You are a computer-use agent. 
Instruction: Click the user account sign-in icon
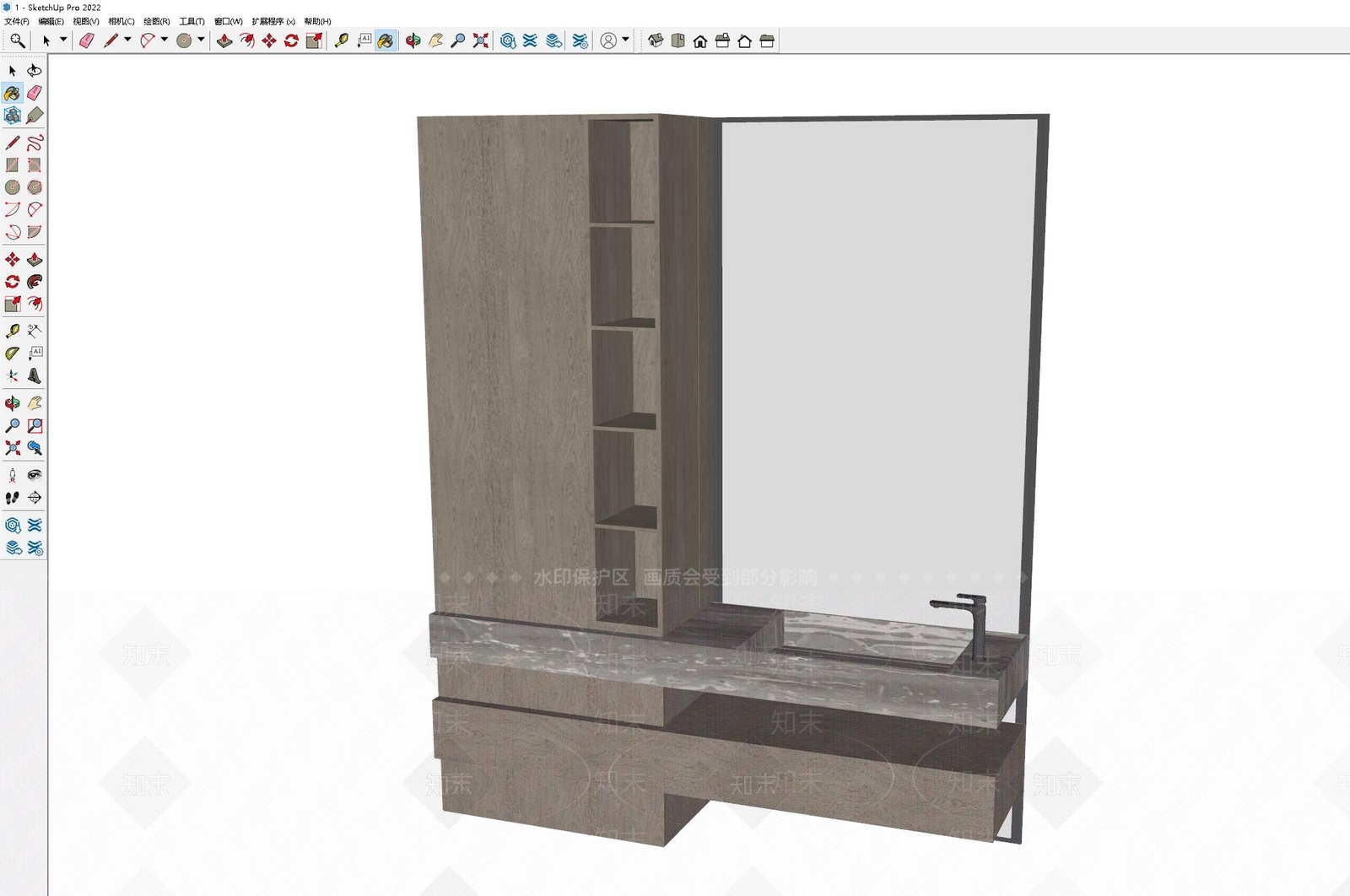coord(608,40)
